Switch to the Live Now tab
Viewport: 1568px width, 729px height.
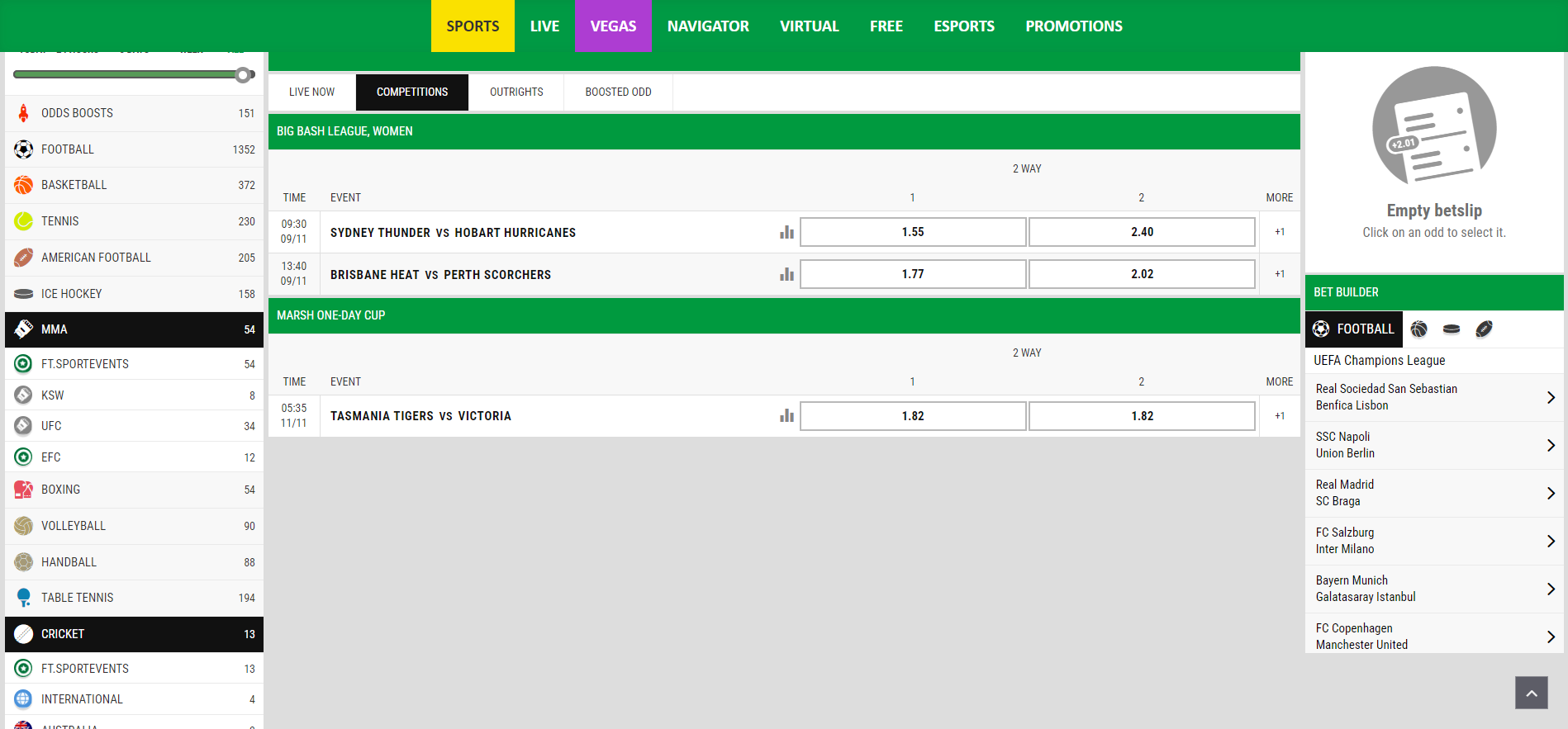click(312, 92)
